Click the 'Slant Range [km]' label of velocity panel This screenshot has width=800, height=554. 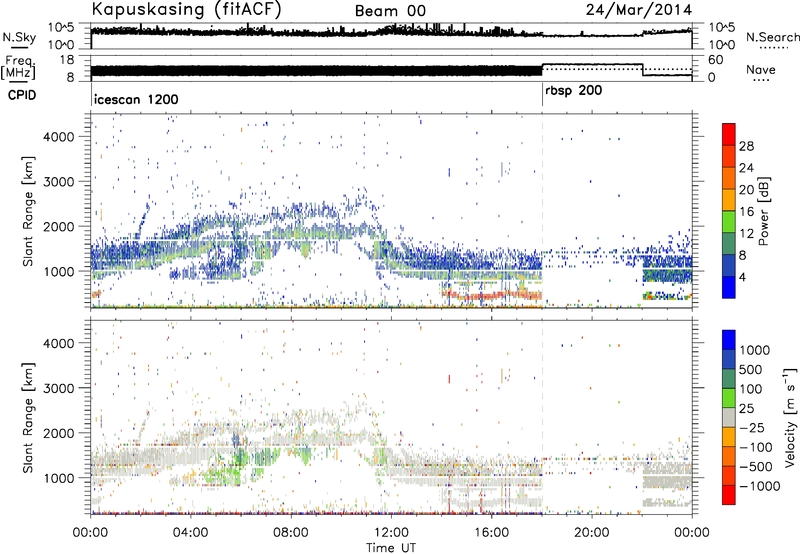(28, 417)
